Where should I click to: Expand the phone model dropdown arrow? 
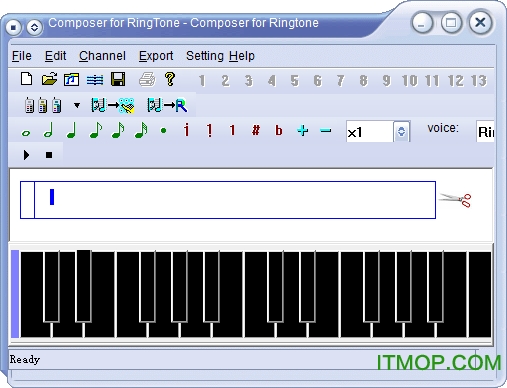point(77,105)
